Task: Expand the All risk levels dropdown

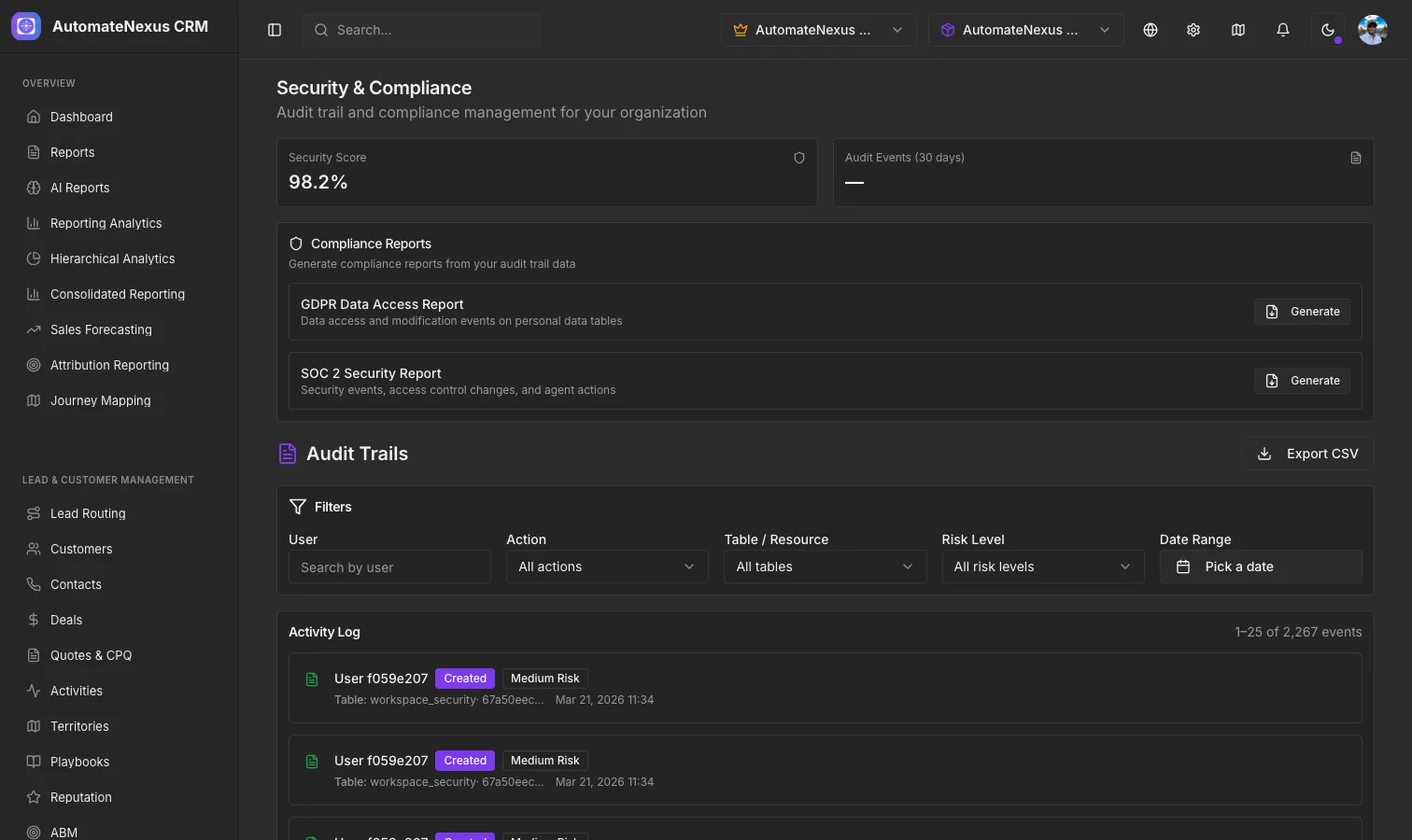Action: [1042, 567]
